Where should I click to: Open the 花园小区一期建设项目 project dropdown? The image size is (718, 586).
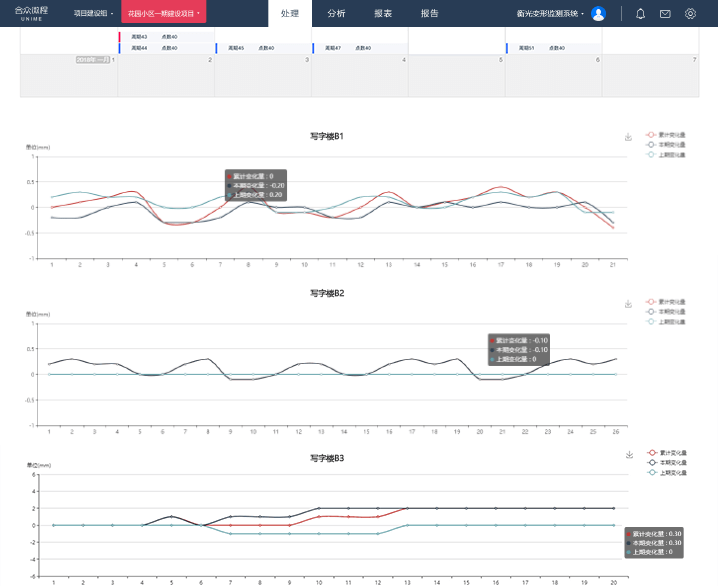(164, 14)
